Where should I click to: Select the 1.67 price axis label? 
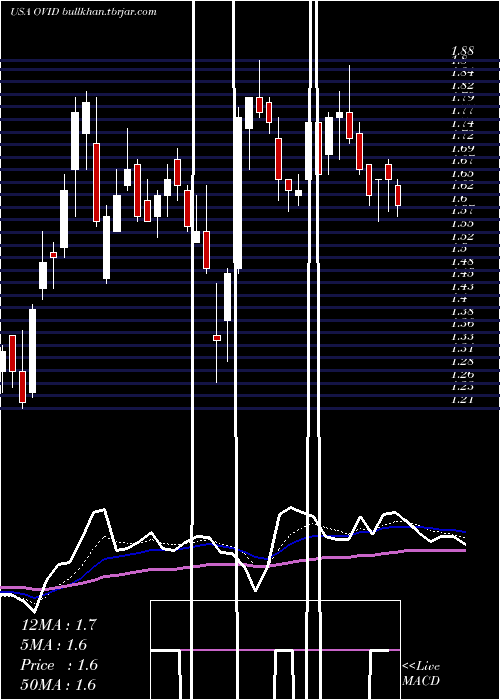[x=462, y=161]
